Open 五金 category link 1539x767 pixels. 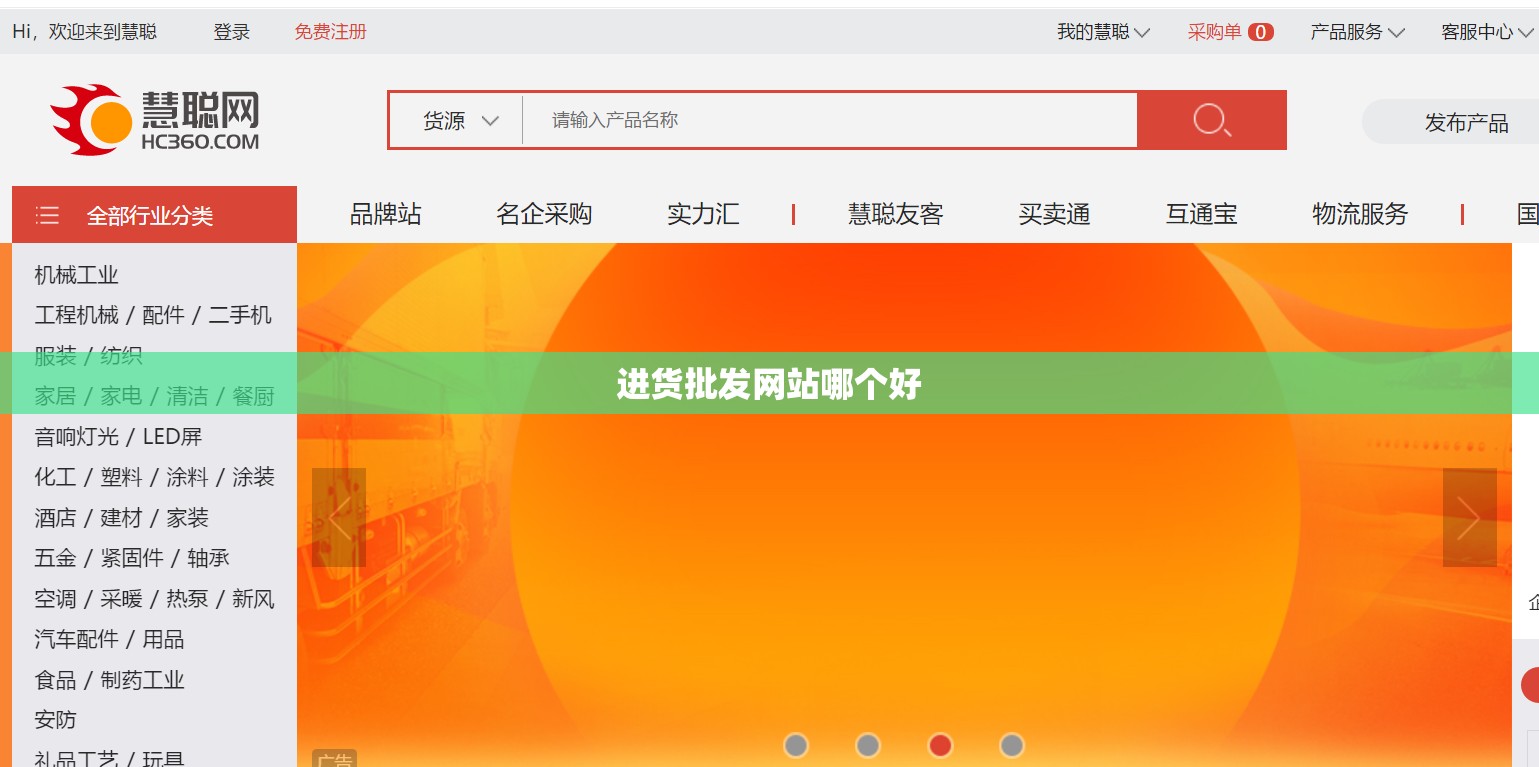click(x=55, y=558)
